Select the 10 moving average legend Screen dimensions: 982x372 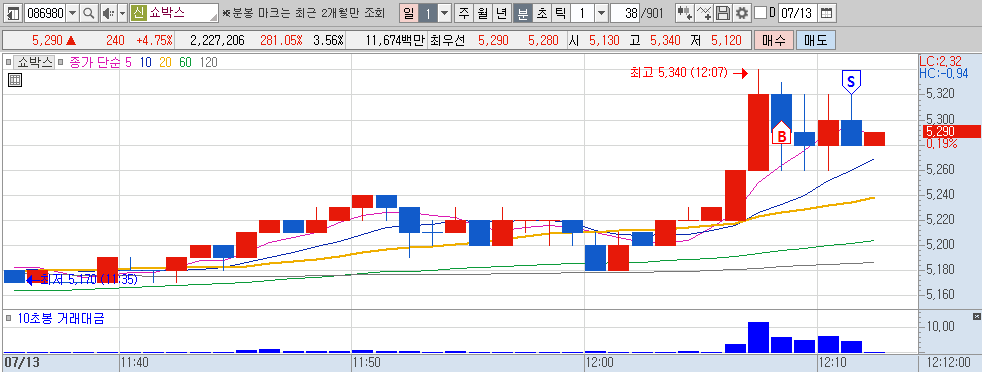145,62
